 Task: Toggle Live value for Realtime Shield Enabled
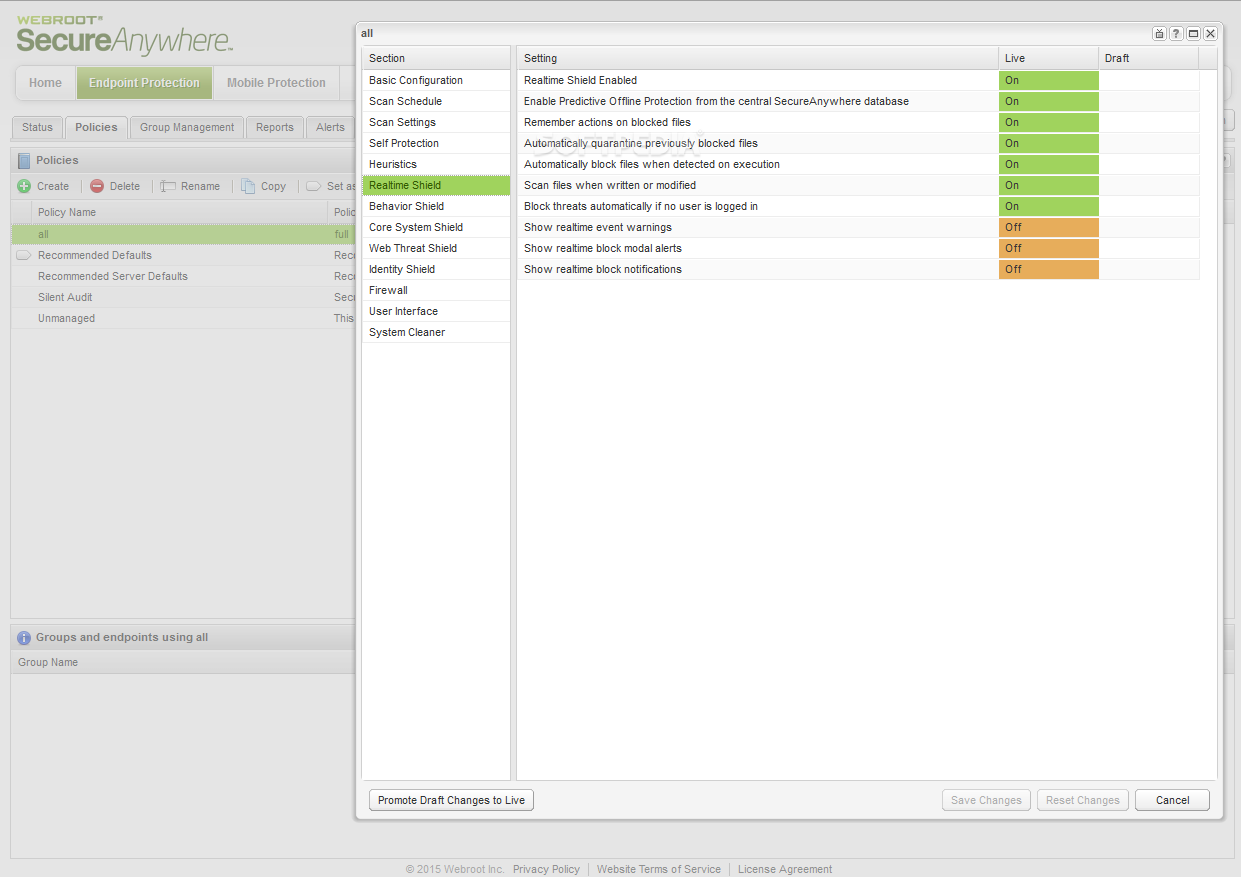pyautogui.click(x=1048, y=80)
